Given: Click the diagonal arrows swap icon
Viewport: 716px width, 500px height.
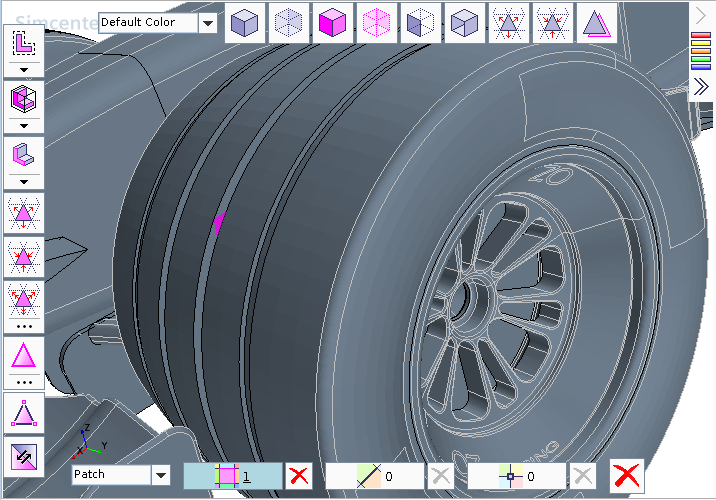Looking at the screenshot, I should [x=23, y=456].
